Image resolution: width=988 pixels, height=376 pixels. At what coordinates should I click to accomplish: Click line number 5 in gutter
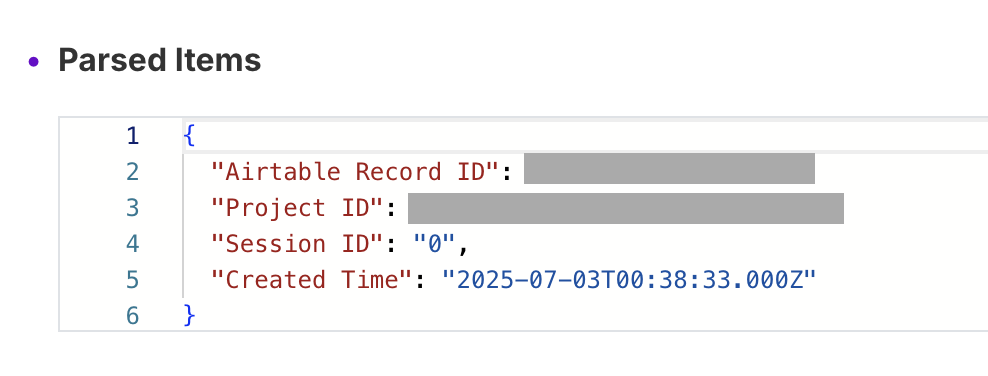[x=132, y=280]
